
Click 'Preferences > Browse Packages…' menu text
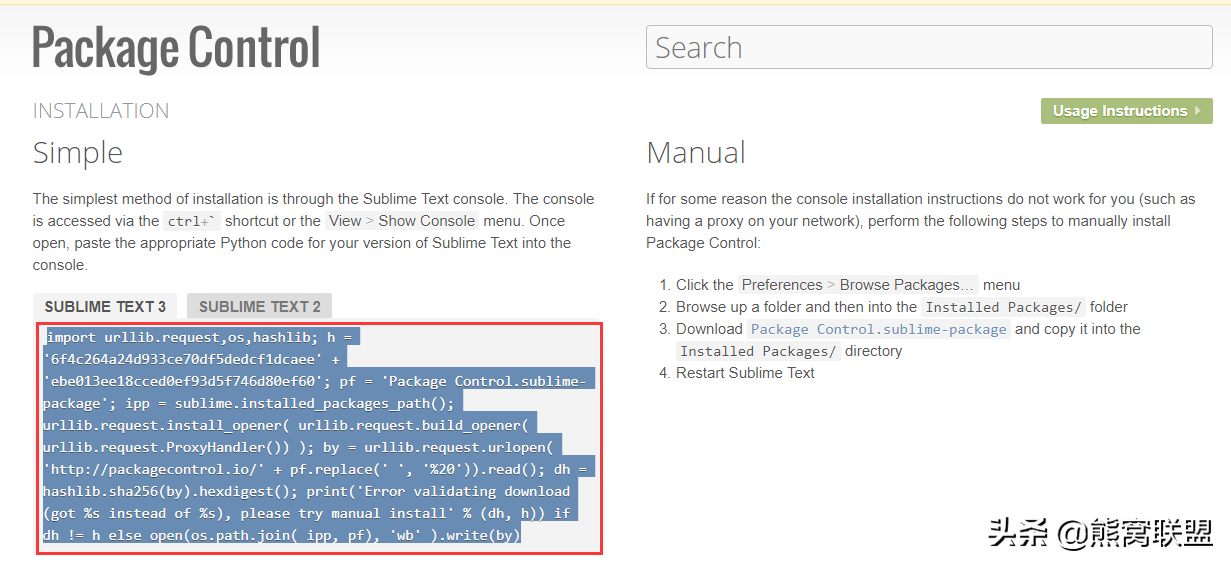(858, 285)
